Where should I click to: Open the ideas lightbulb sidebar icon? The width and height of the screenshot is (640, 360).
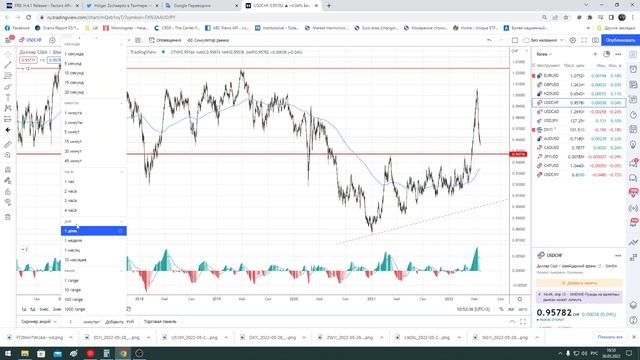click(633, 144)
